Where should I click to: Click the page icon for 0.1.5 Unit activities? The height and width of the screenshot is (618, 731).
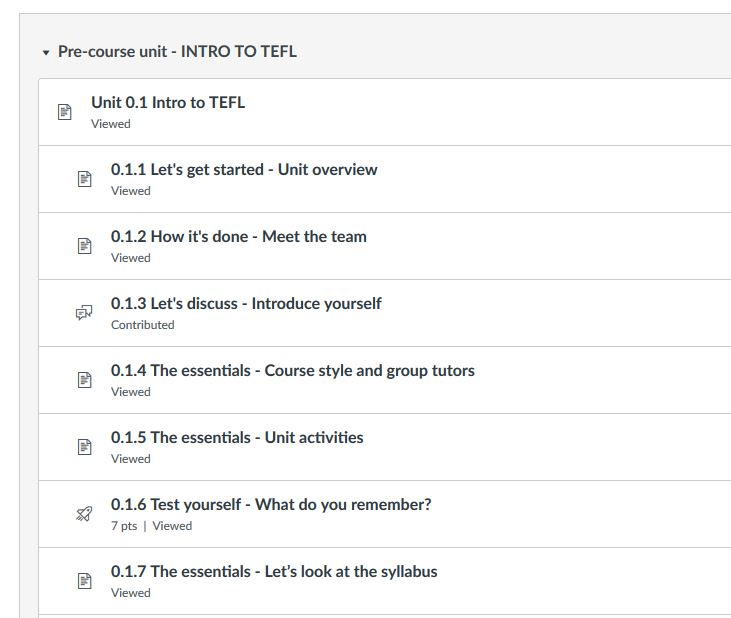point(84,447)
